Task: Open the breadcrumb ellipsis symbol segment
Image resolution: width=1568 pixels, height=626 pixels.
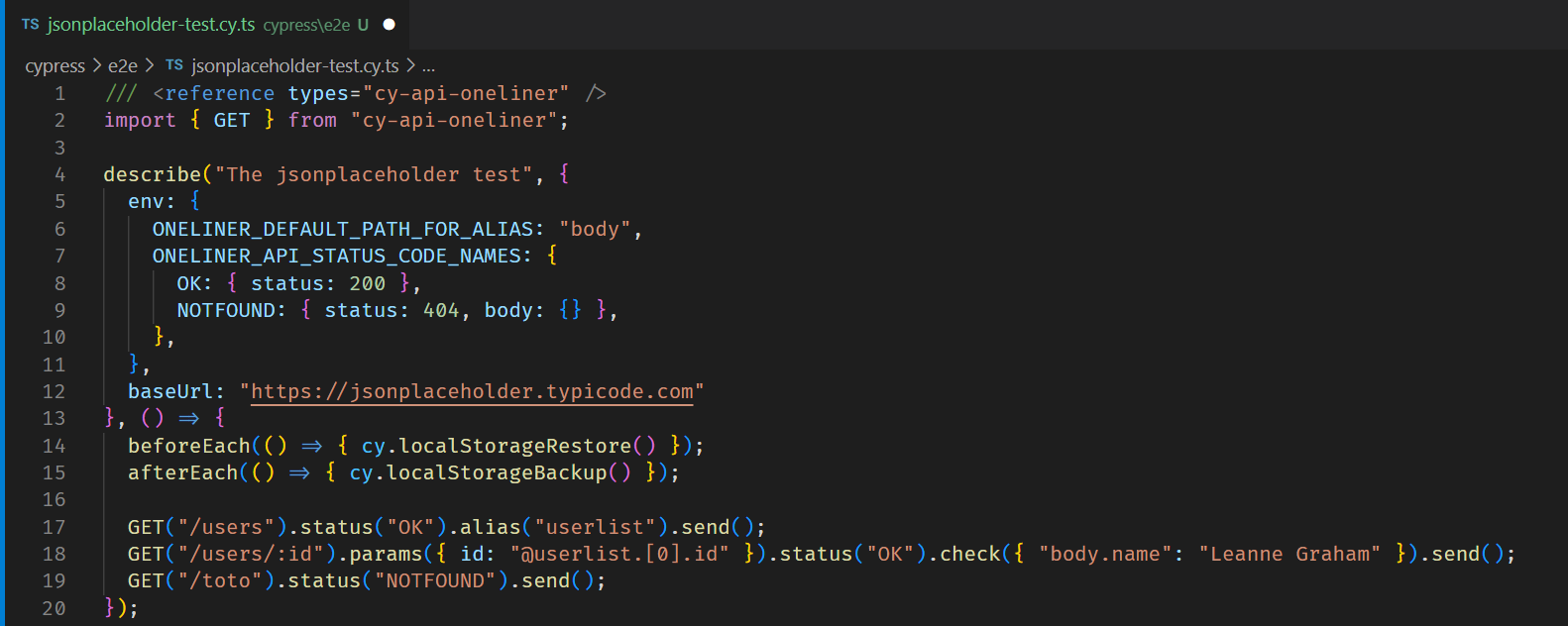Action: click(428, 65)
